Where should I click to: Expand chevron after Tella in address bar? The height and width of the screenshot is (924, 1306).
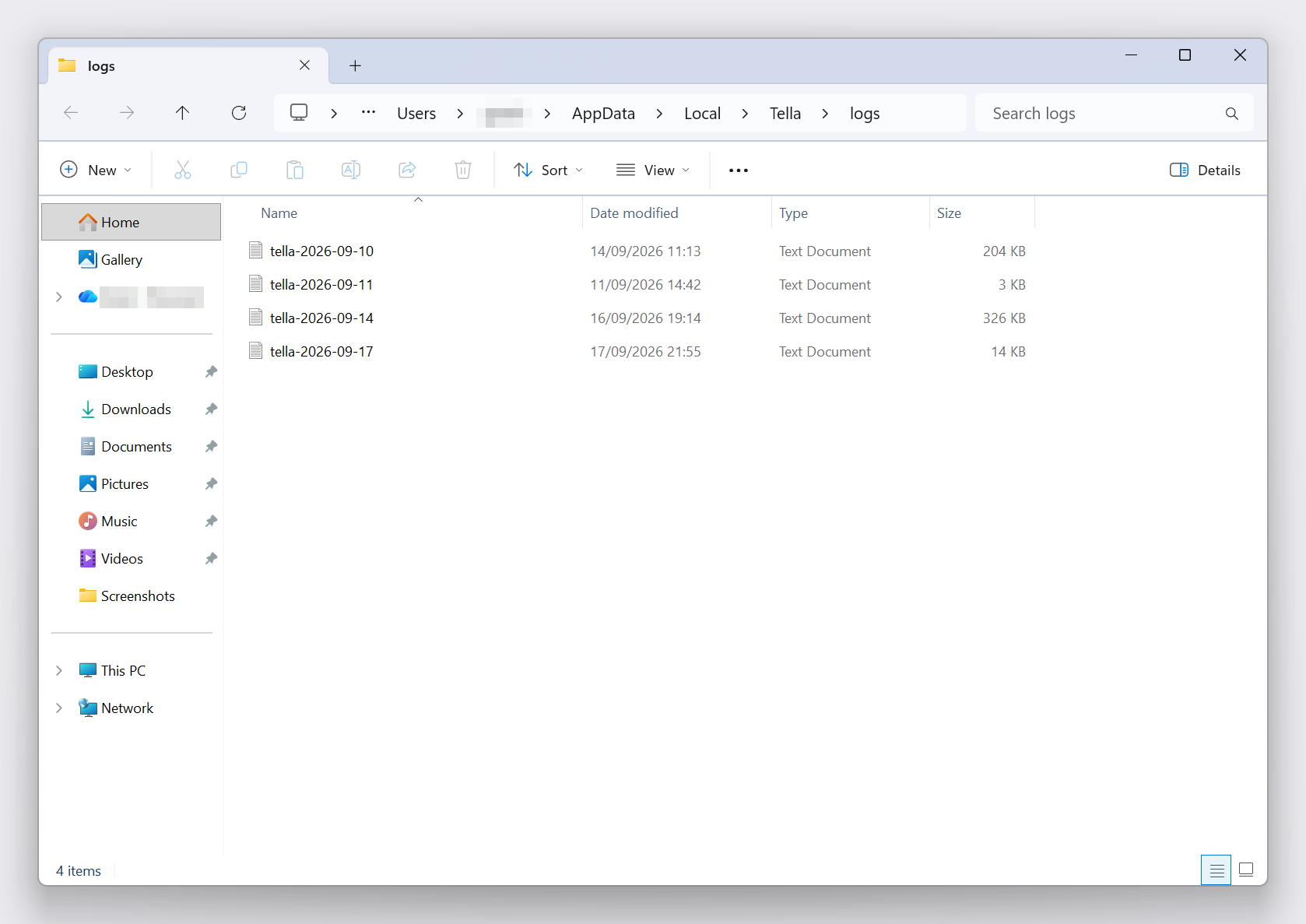pyautogui.click(x=825, y=114)
